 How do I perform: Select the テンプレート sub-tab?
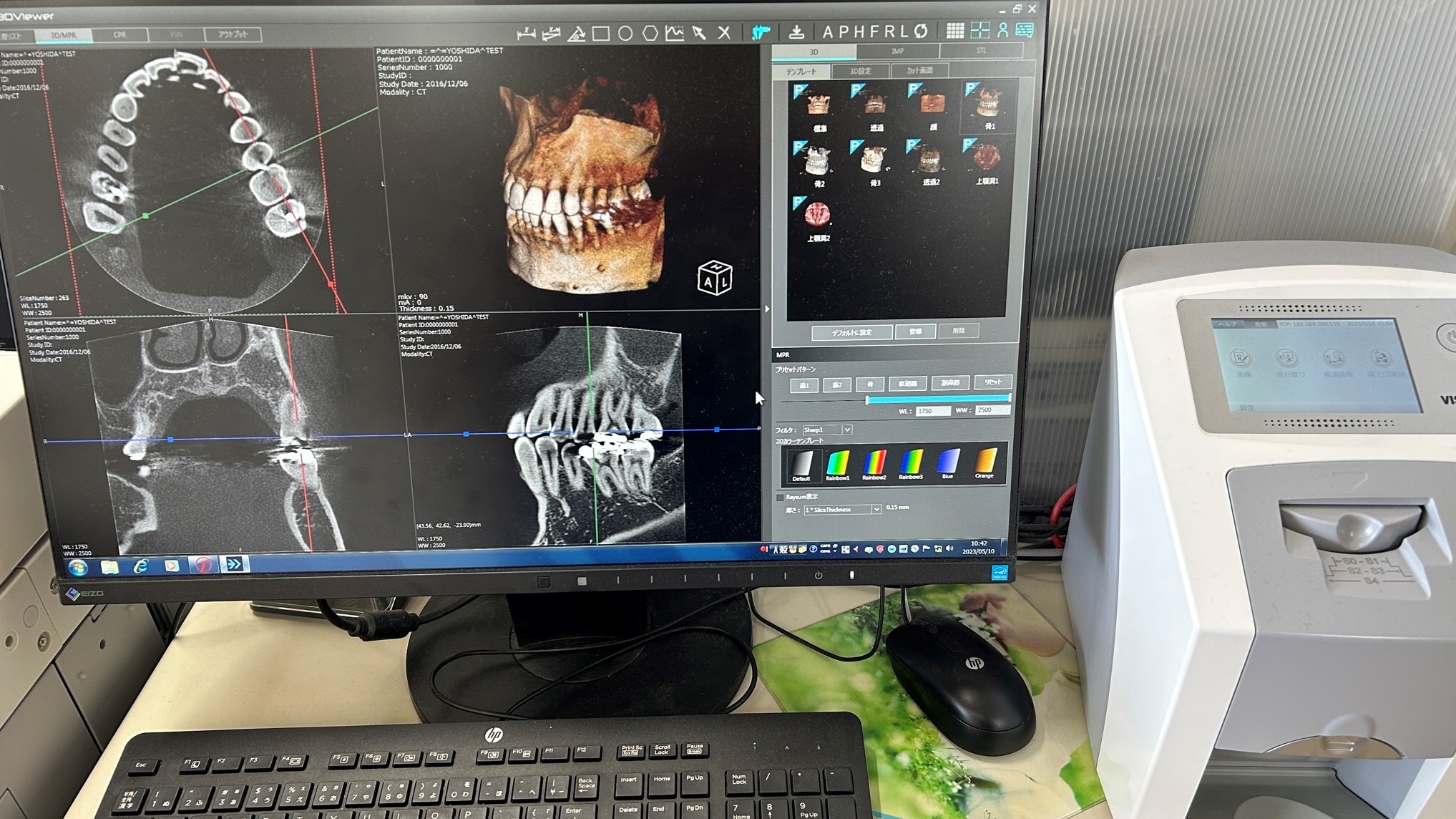pos(801,72)
